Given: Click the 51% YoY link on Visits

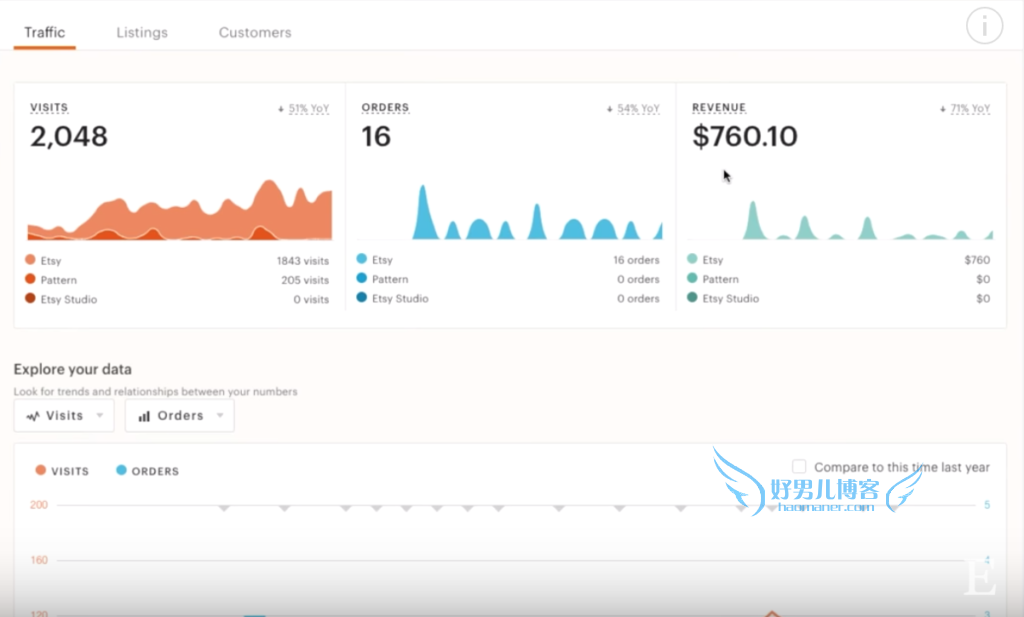Looking at the screenshot, I should pos(309,108).
